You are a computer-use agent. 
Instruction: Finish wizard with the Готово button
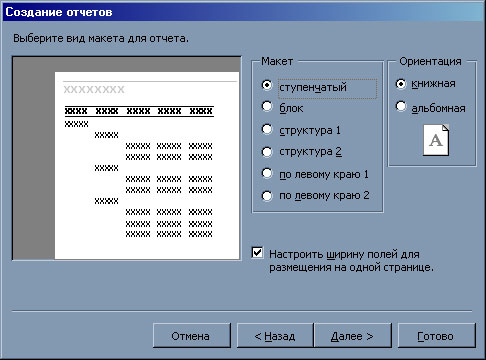(x=437, y=336)
